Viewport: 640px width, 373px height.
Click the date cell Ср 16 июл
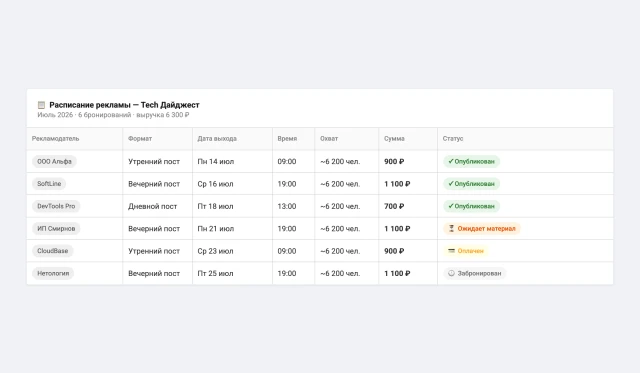216,184
